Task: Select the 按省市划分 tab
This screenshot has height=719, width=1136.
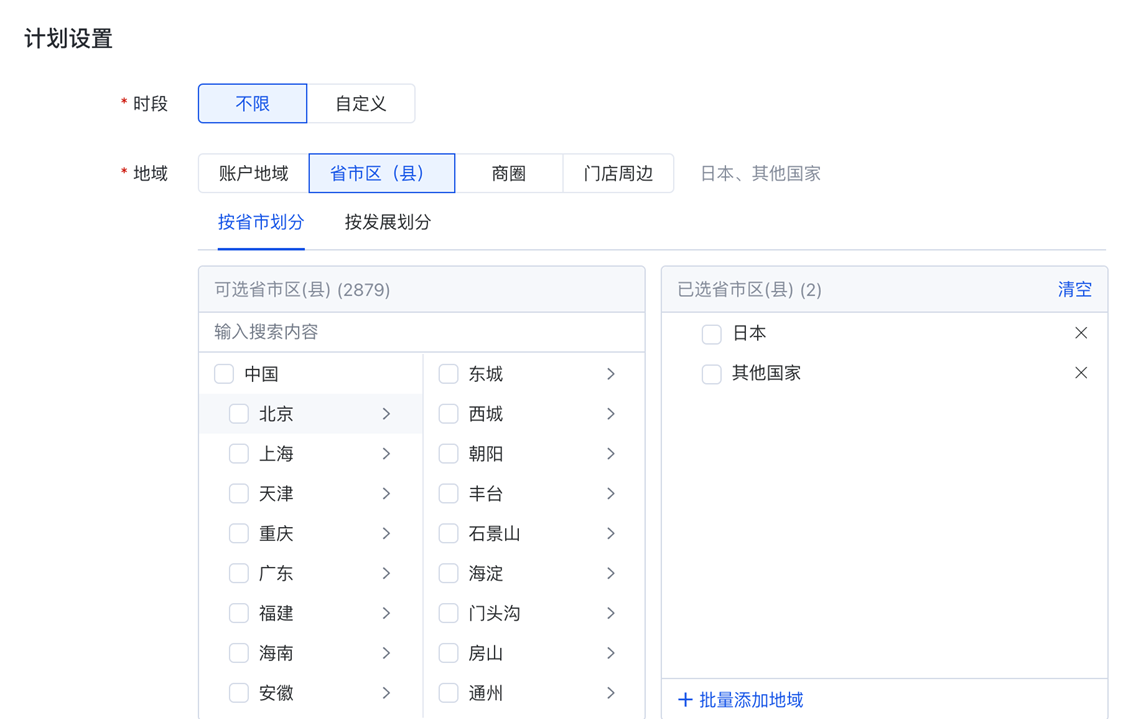Action: coord(261,222)
